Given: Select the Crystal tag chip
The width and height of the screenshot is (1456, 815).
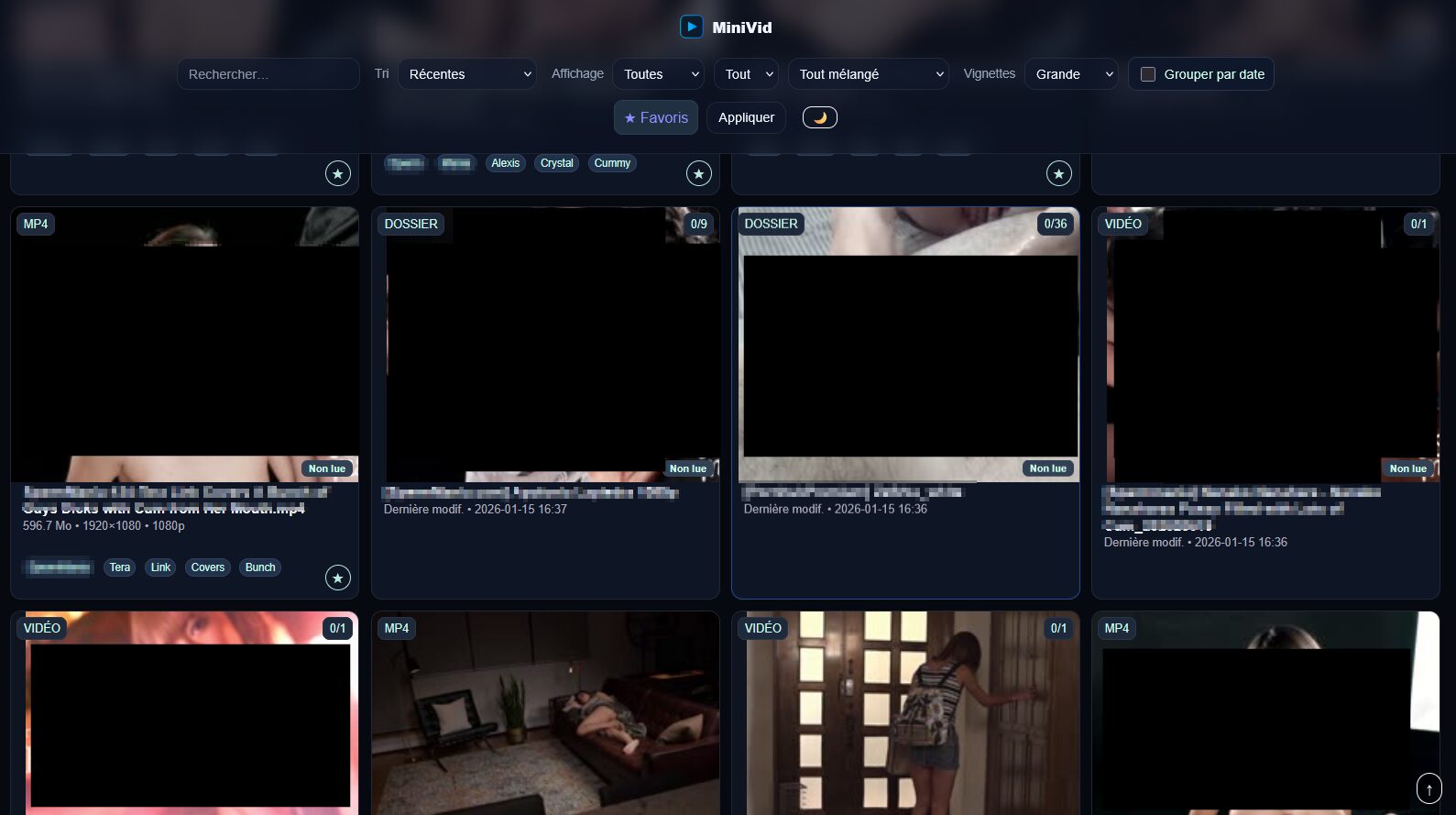Looking at the screenshot, I should click(x=556, y=163).
